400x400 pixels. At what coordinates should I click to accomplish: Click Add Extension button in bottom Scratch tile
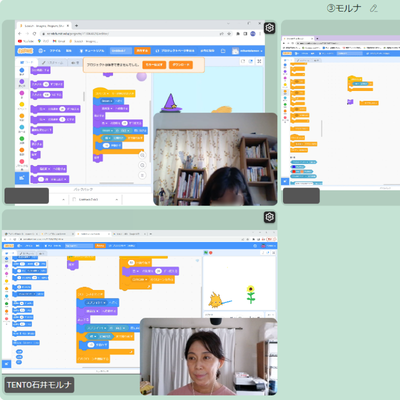[6, 364]
